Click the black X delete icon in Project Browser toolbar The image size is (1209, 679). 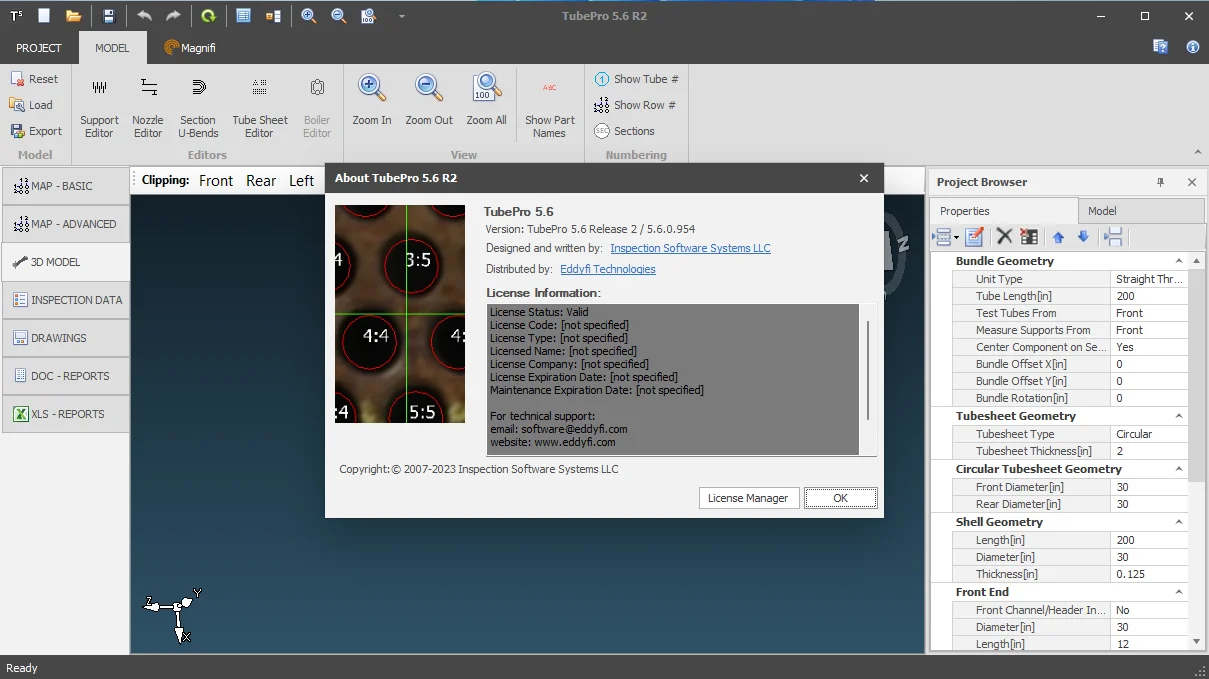click(x=1004, y=237)
